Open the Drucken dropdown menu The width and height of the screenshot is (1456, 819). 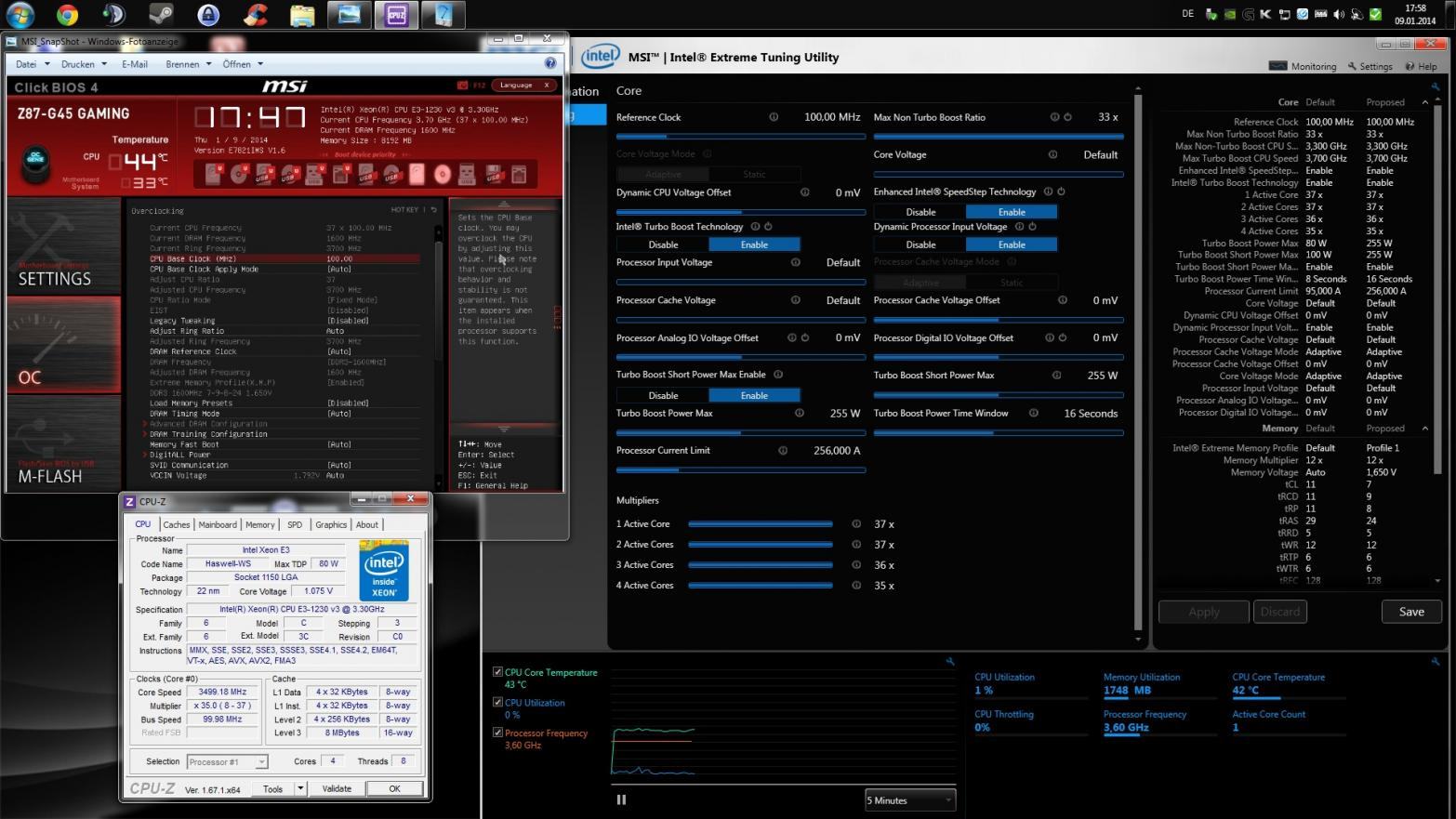click(83, 64)
